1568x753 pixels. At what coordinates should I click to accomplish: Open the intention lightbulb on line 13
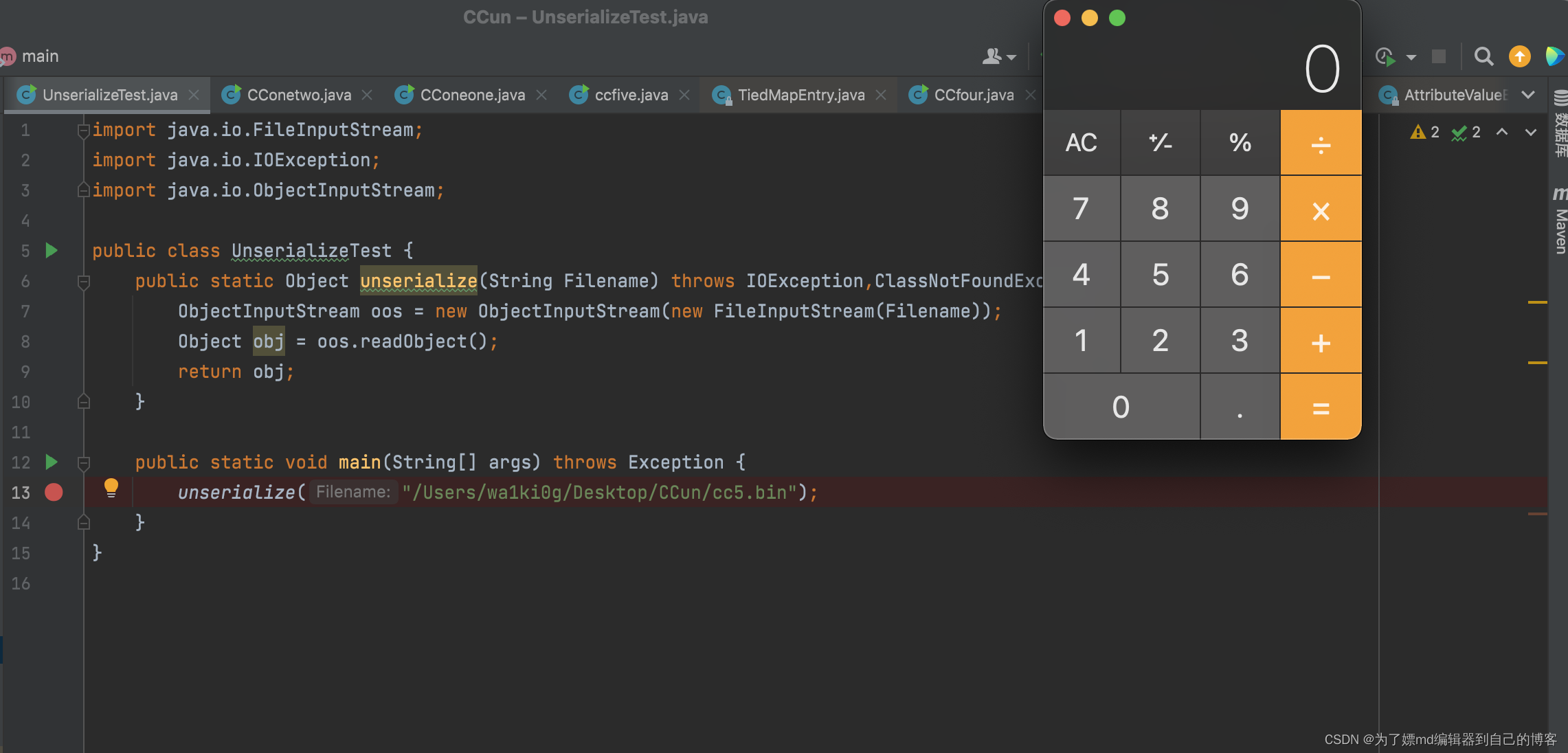[x=111, y=488]
